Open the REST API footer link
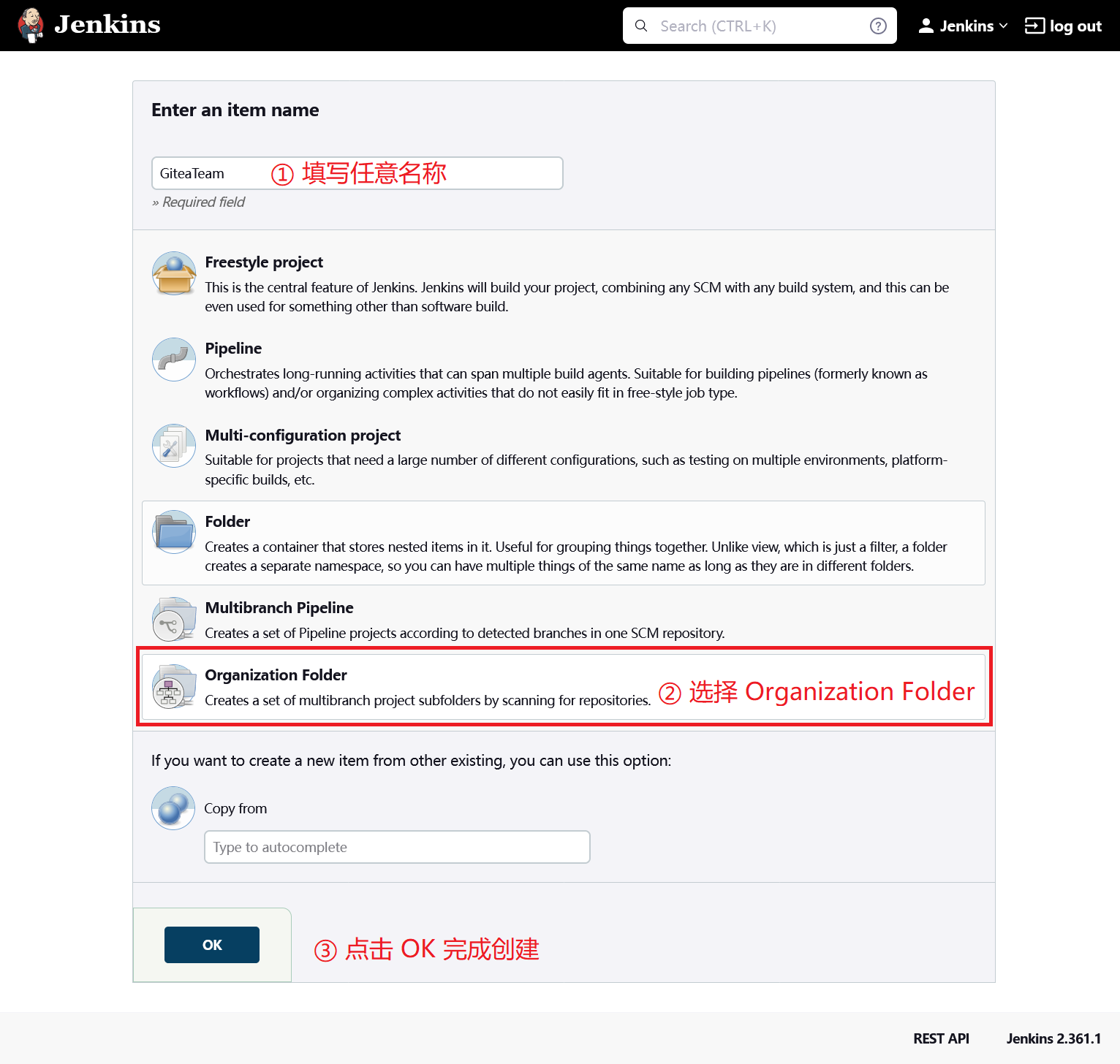 941,1038
